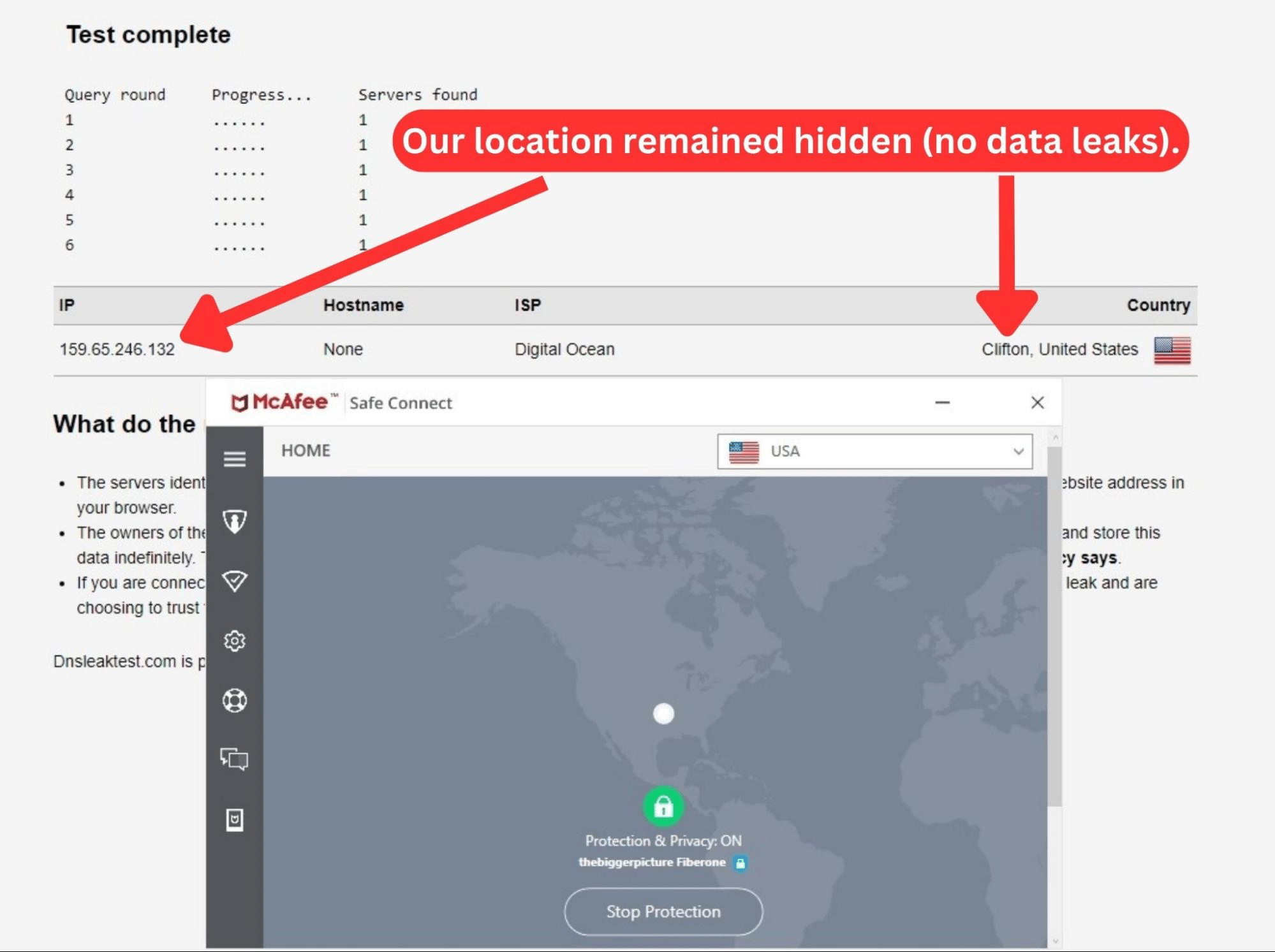This screenshot has height=952, width=1275.
Task: Click the Query round column label
Action: 115,95
